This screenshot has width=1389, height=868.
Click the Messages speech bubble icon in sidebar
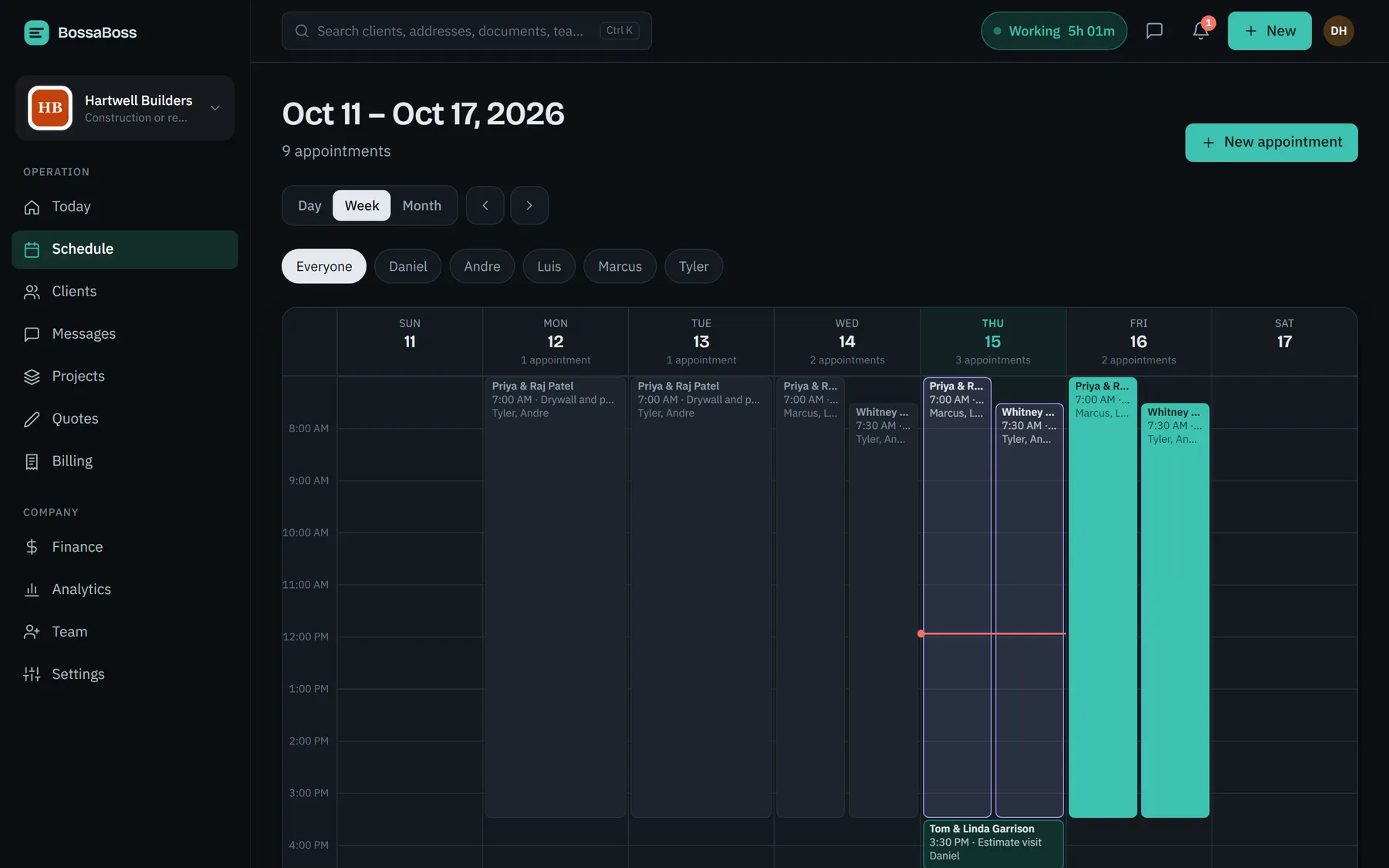pos(32,334)
